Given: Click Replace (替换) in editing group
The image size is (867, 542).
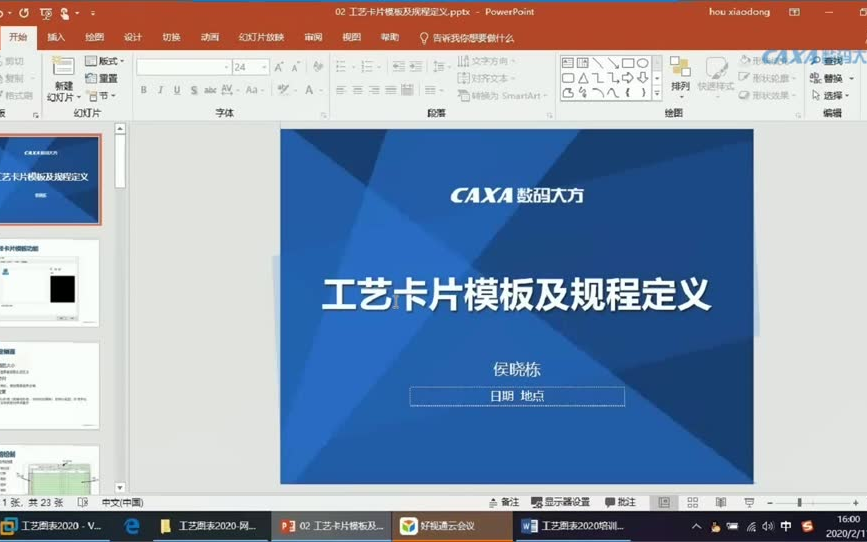Looking at the screenshot, I should click(832, 79).
